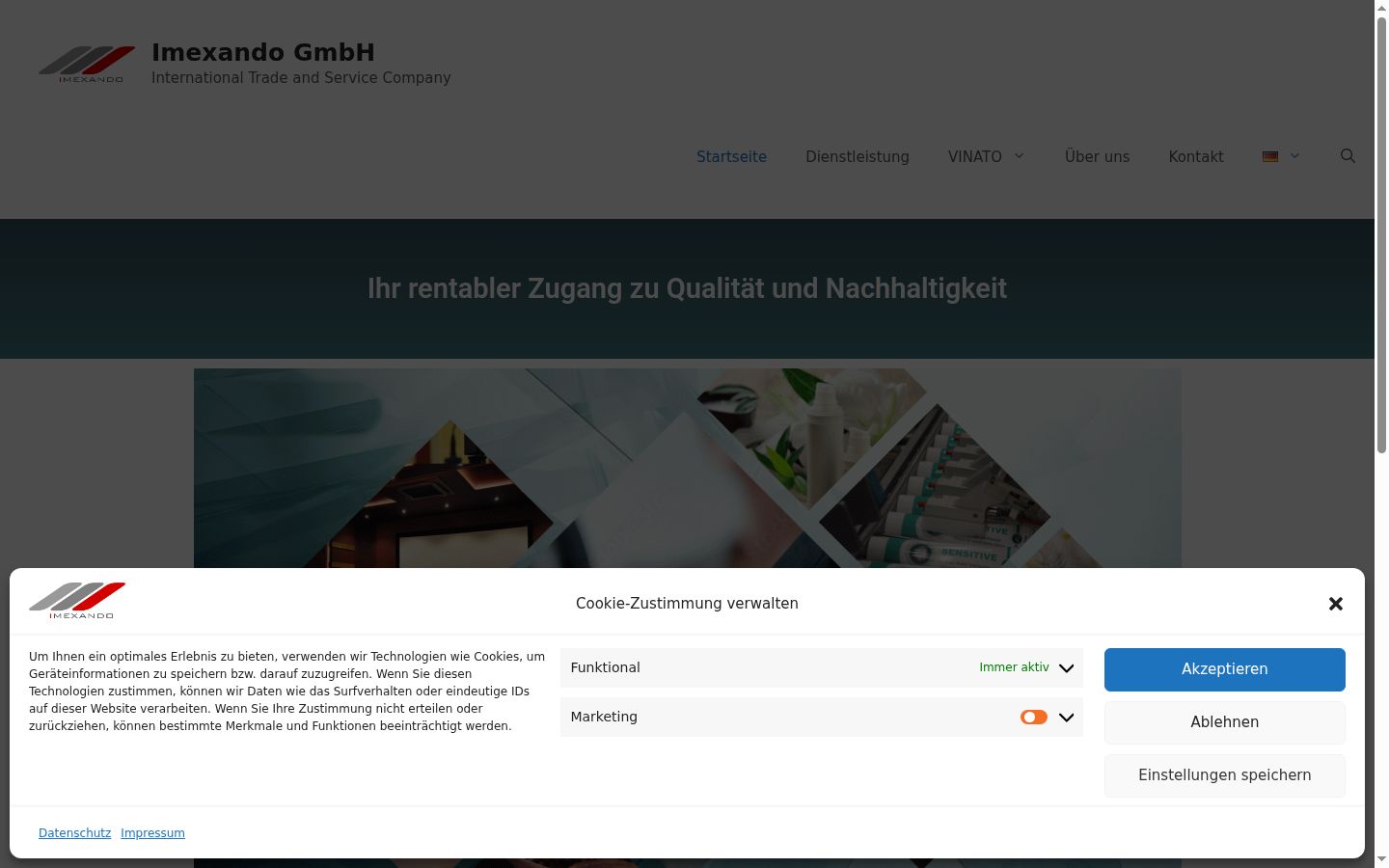Open the VINATO menu item
The height and width of the screenshot is (868, 1389).
click(974, 156)
